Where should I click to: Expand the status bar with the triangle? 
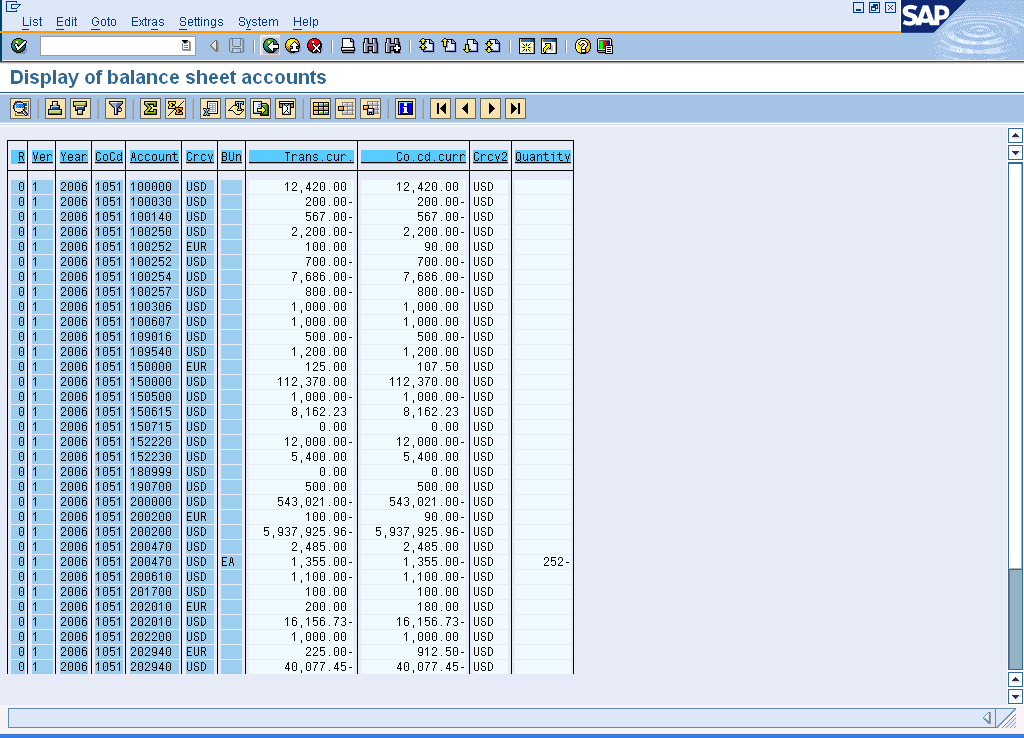pos(987,718)
